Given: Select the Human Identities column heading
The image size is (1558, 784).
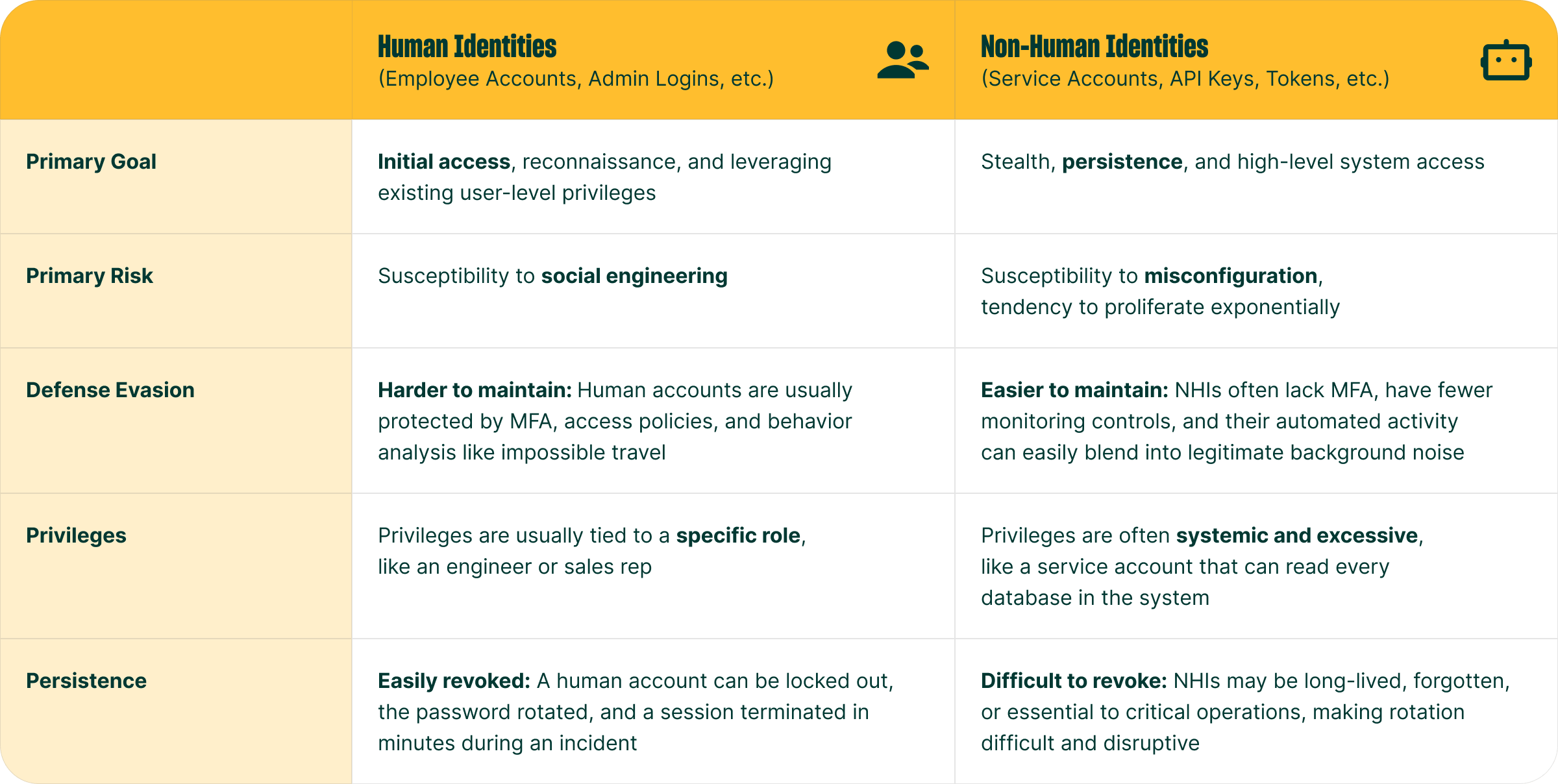Looking at the screenshot, I should pyautogui.click(x=467, y=47).
